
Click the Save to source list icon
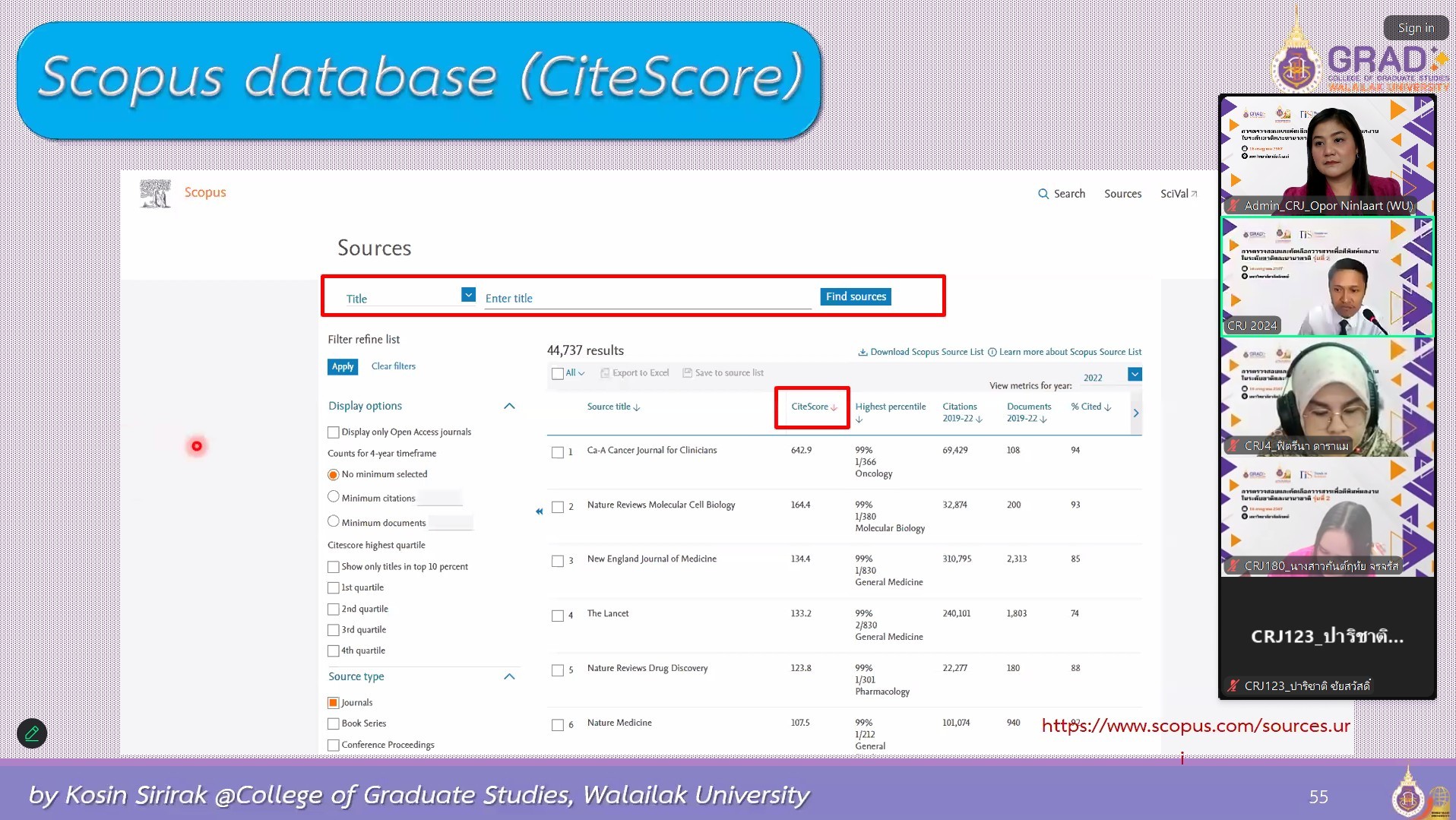coord(687,373)
